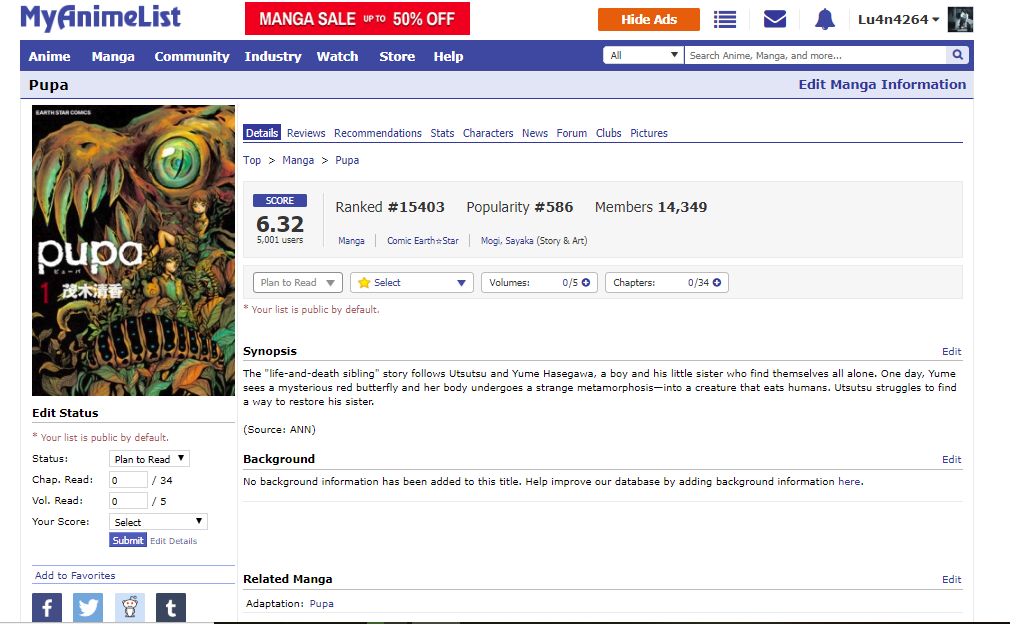The width and height of the screenshot is (1010, 624).
Task: Open the Plan to Read dropdown under the score
Action: (x=297, y=283)
